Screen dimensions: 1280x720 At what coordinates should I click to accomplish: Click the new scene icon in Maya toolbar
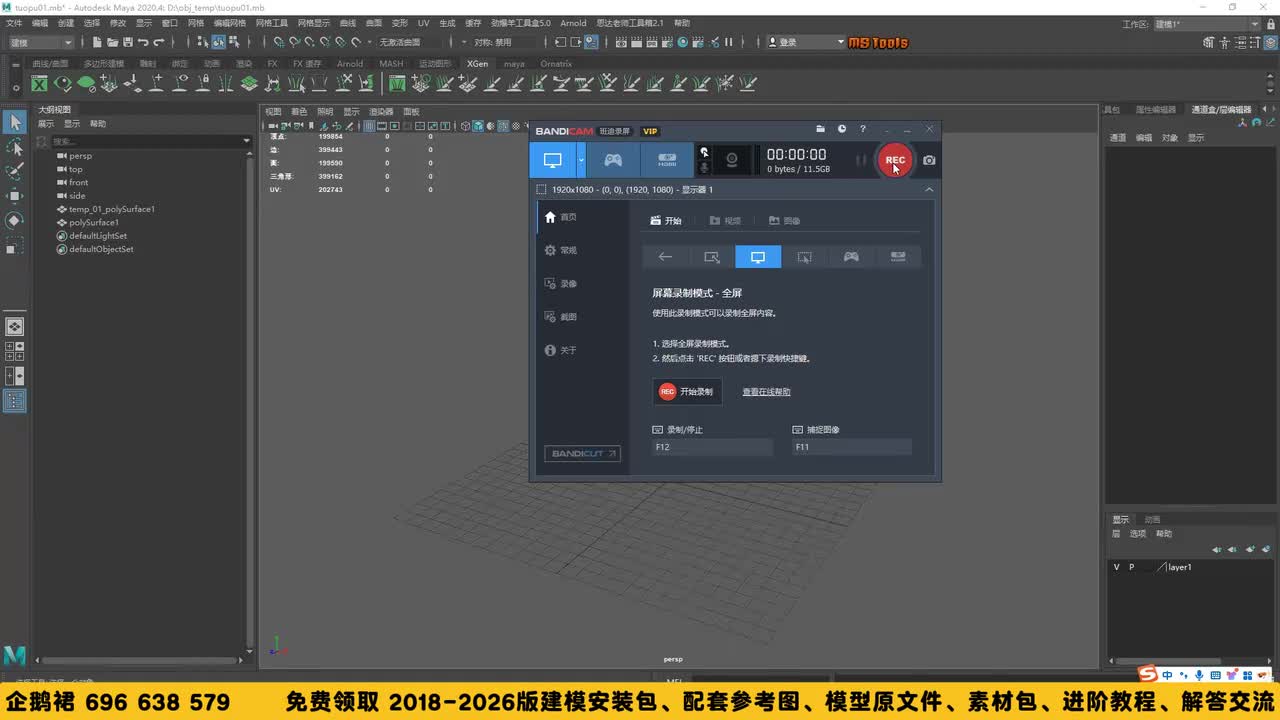pos(97,42)
